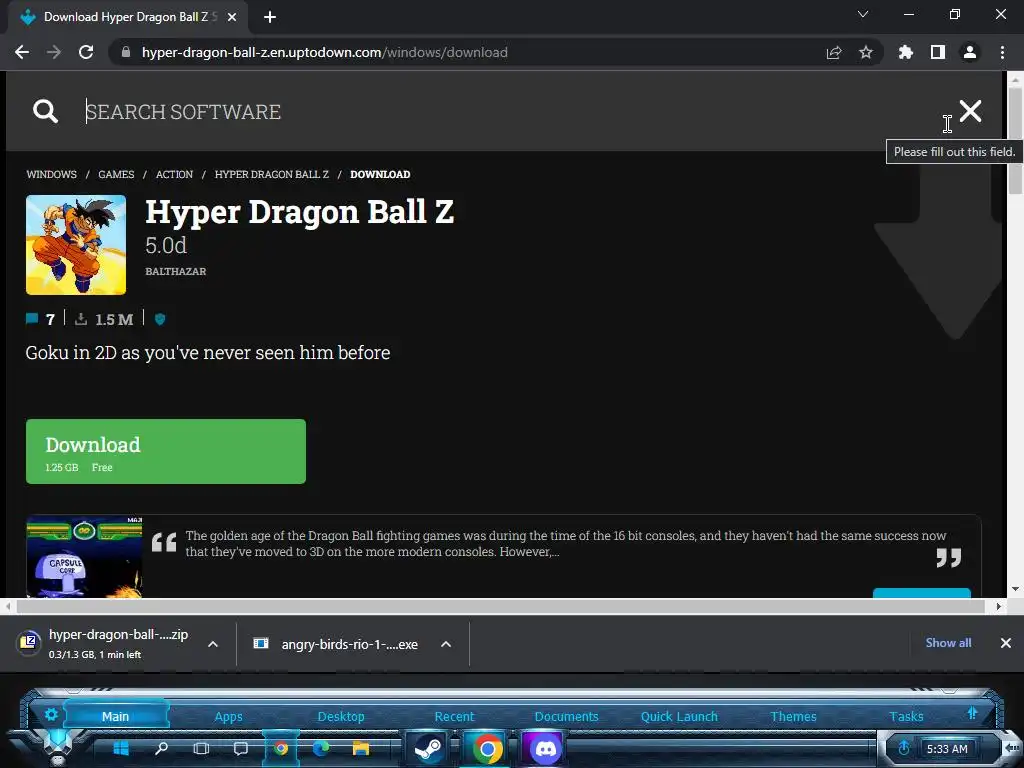Focus the Search Software field
This screenshot has width=1024, height=768.
click(x=509, y=112)
